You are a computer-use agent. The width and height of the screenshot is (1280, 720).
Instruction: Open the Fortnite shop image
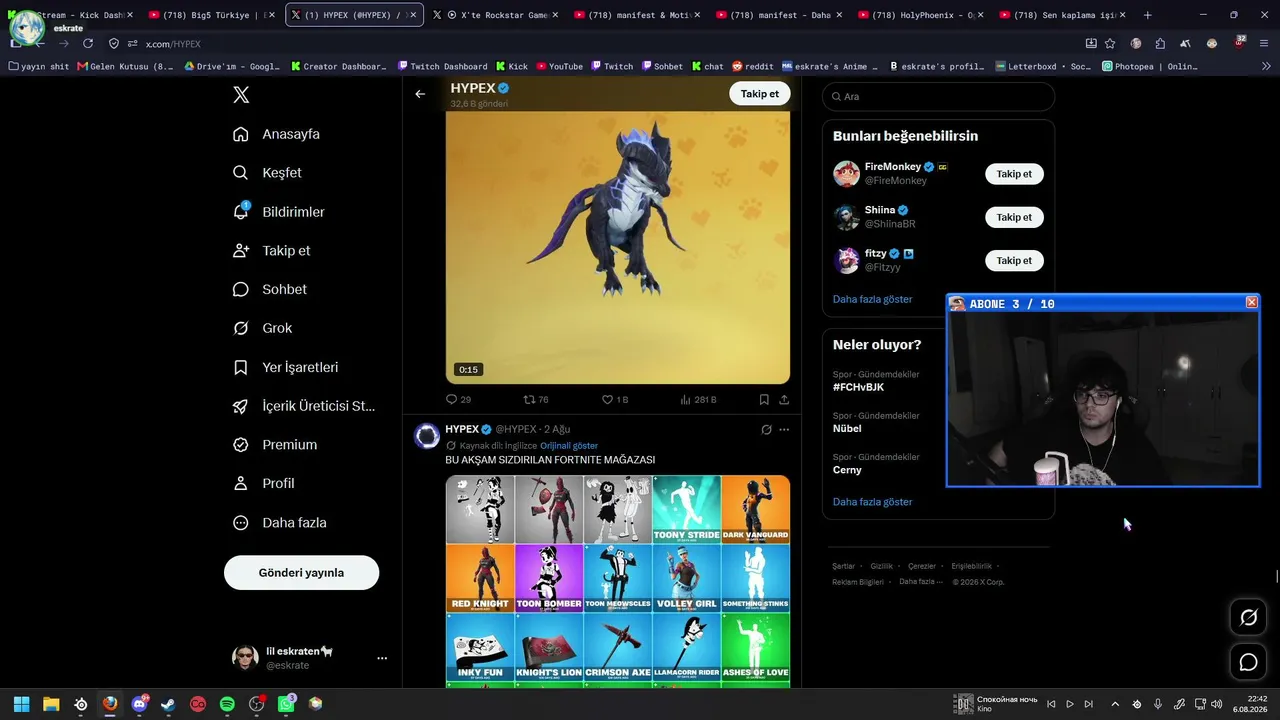pos(618,581)
